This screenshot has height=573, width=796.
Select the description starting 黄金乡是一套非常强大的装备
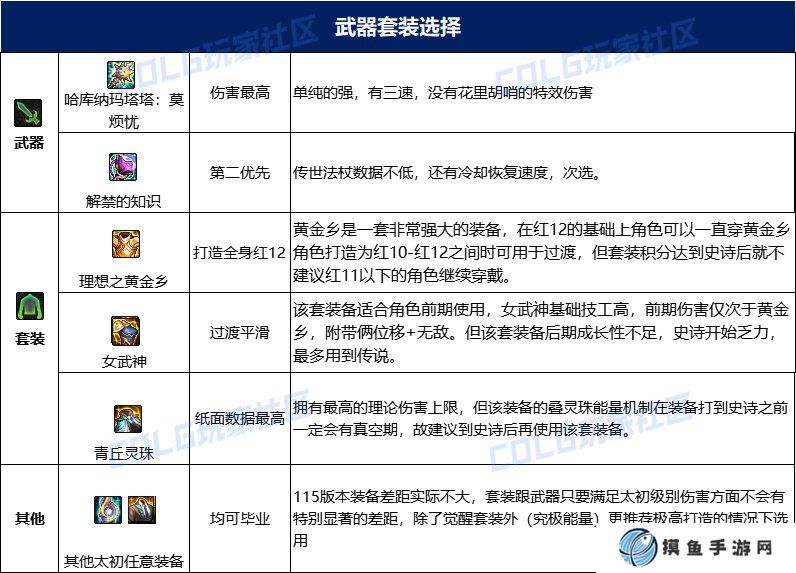click(541, 253)
